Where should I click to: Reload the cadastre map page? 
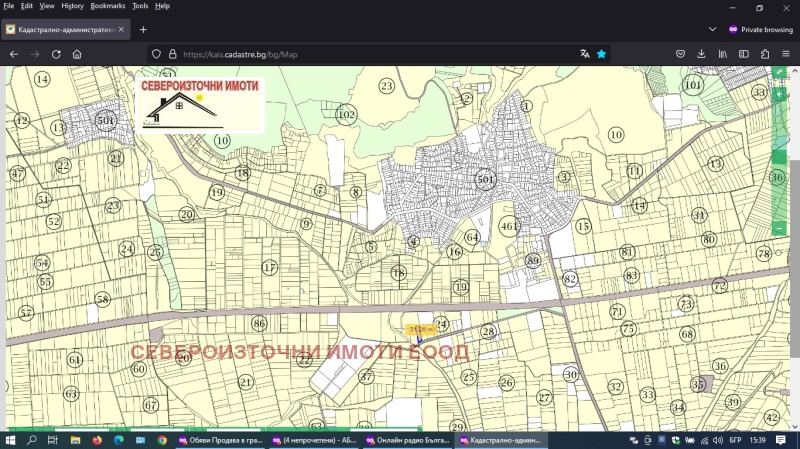(x=56, y=54)
